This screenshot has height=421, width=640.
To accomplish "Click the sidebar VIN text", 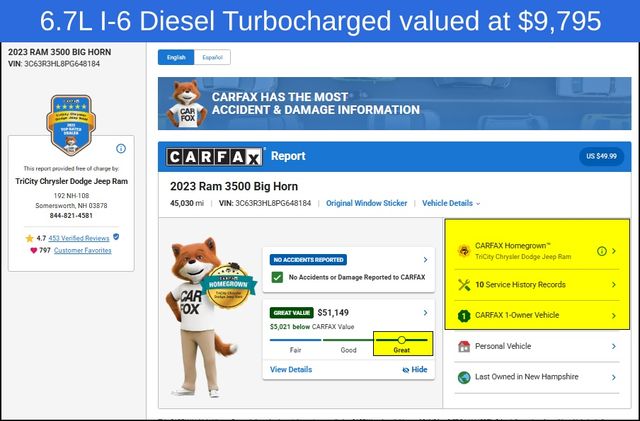I will pos(54,64).
